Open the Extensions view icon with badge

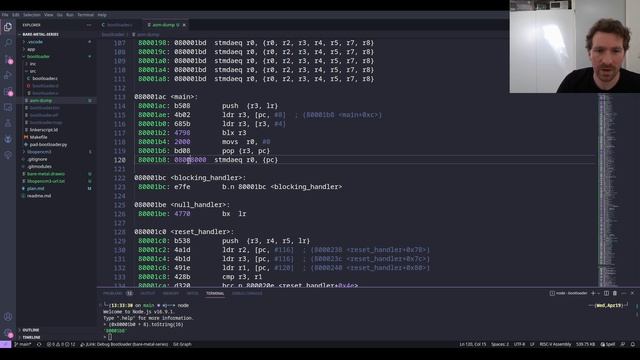[x=8, y=91]
